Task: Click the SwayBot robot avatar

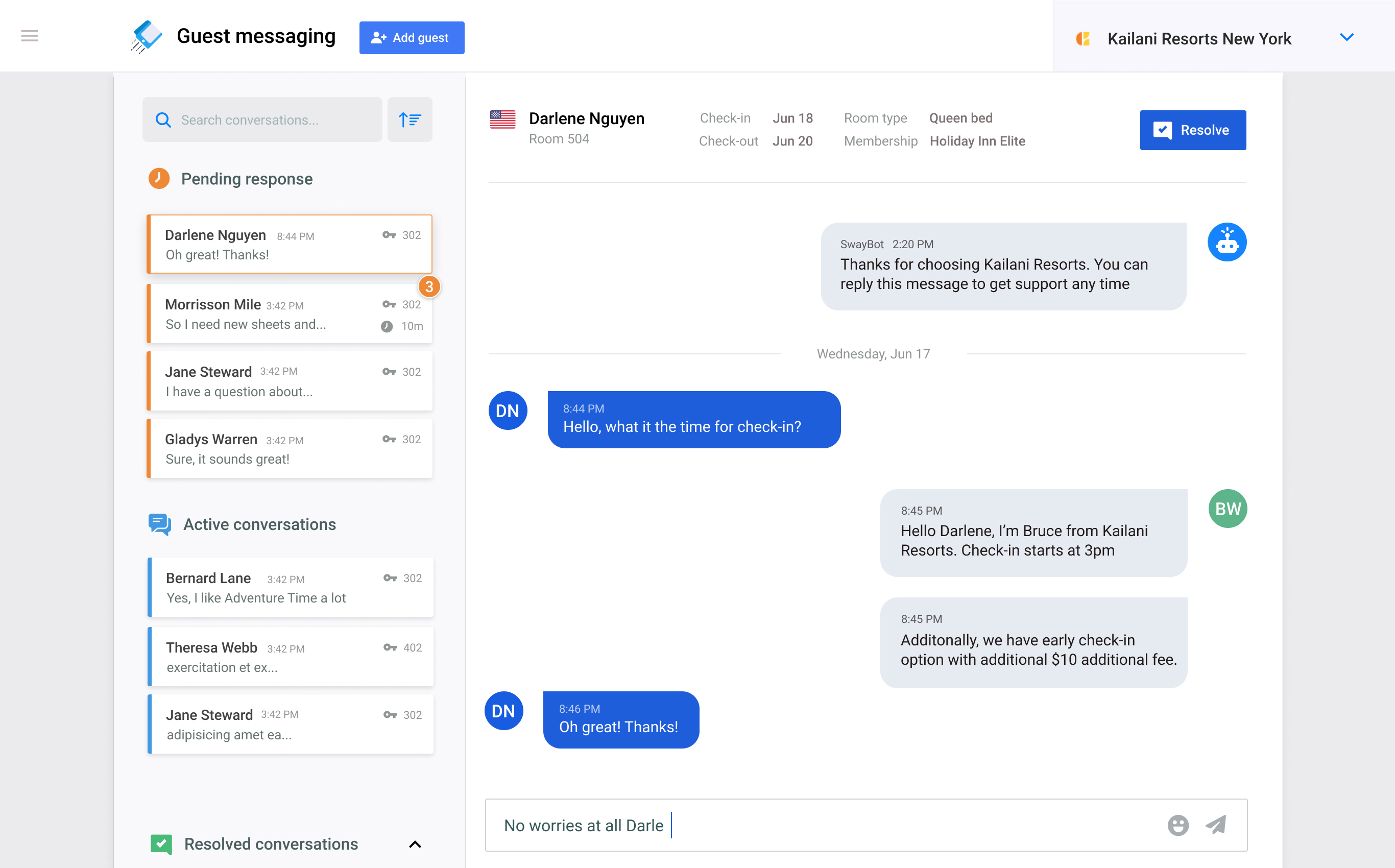Action: (1226, 242)
